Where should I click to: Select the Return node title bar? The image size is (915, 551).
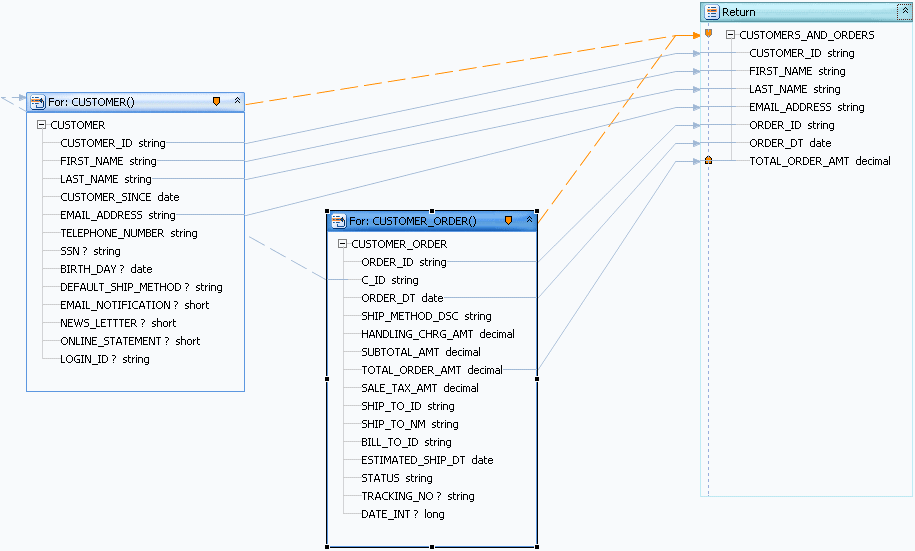click(x=806, y=12)
